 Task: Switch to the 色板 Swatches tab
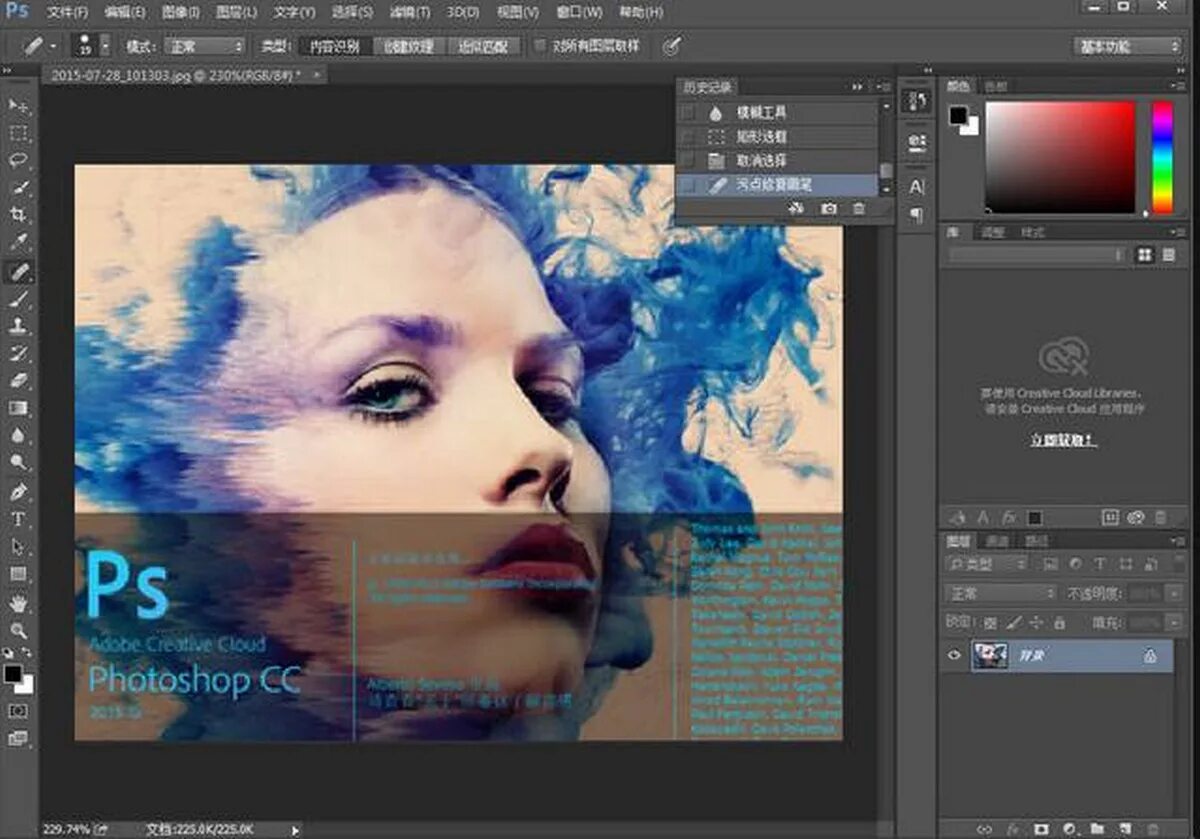pyautogui.click(x=996, y=87)
